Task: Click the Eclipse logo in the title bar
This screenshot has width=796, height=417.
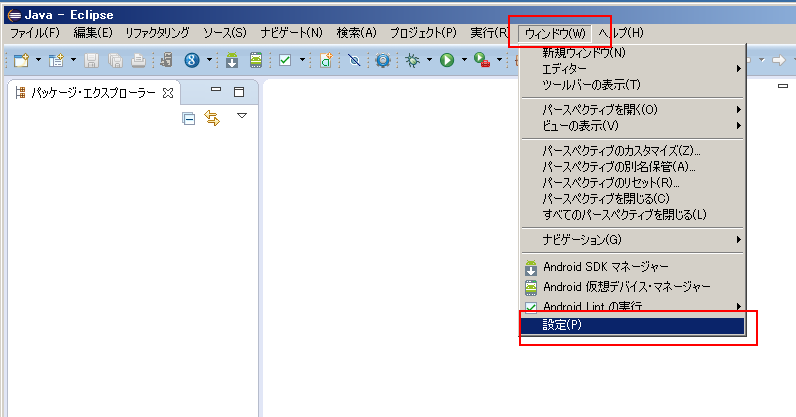Action: pyautogui.click(x=14, y=15)
